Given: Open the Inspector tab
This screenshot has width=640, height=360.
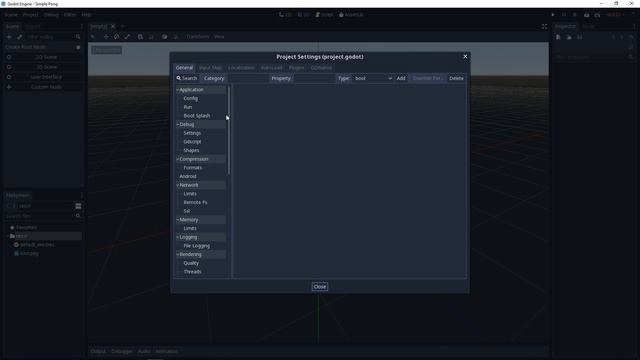Looking at the screenshot, I should pos(566,26).
